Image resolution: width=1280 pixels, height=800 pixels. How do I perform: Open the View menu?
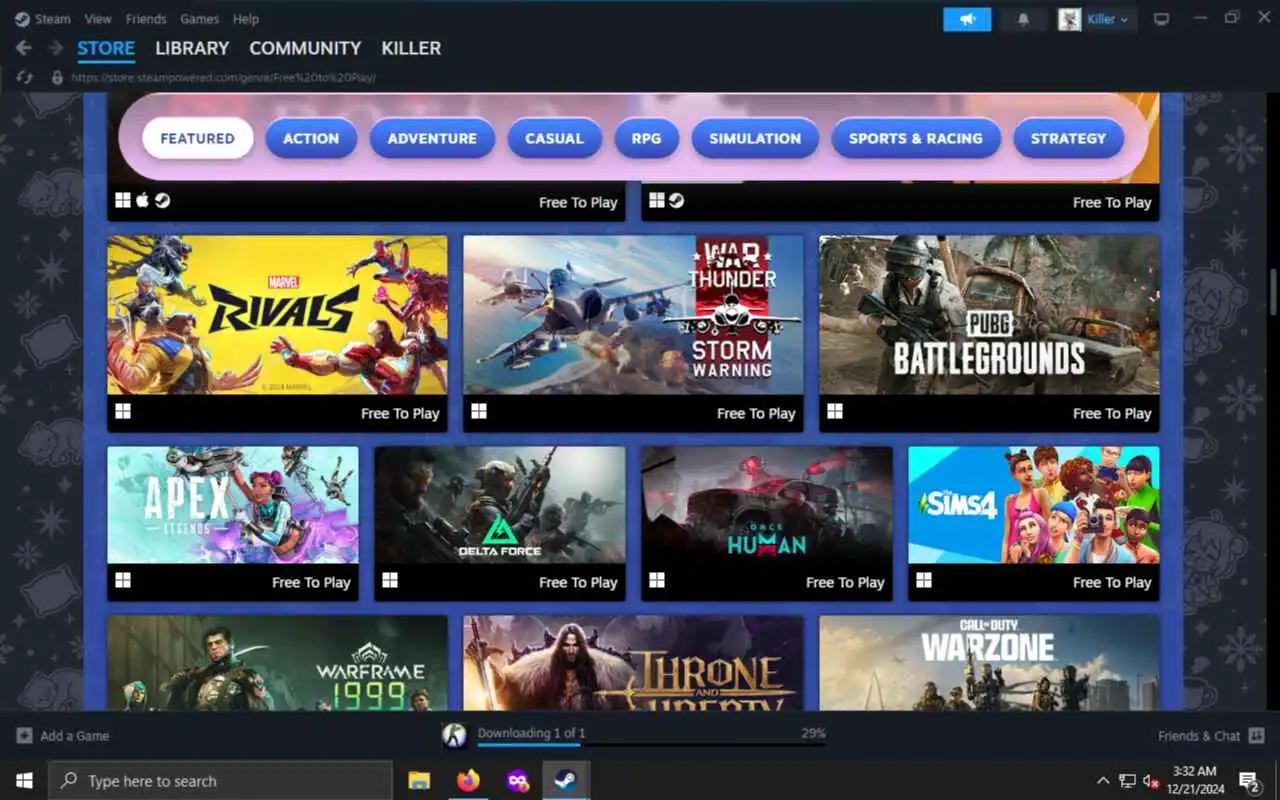point(98,19)
